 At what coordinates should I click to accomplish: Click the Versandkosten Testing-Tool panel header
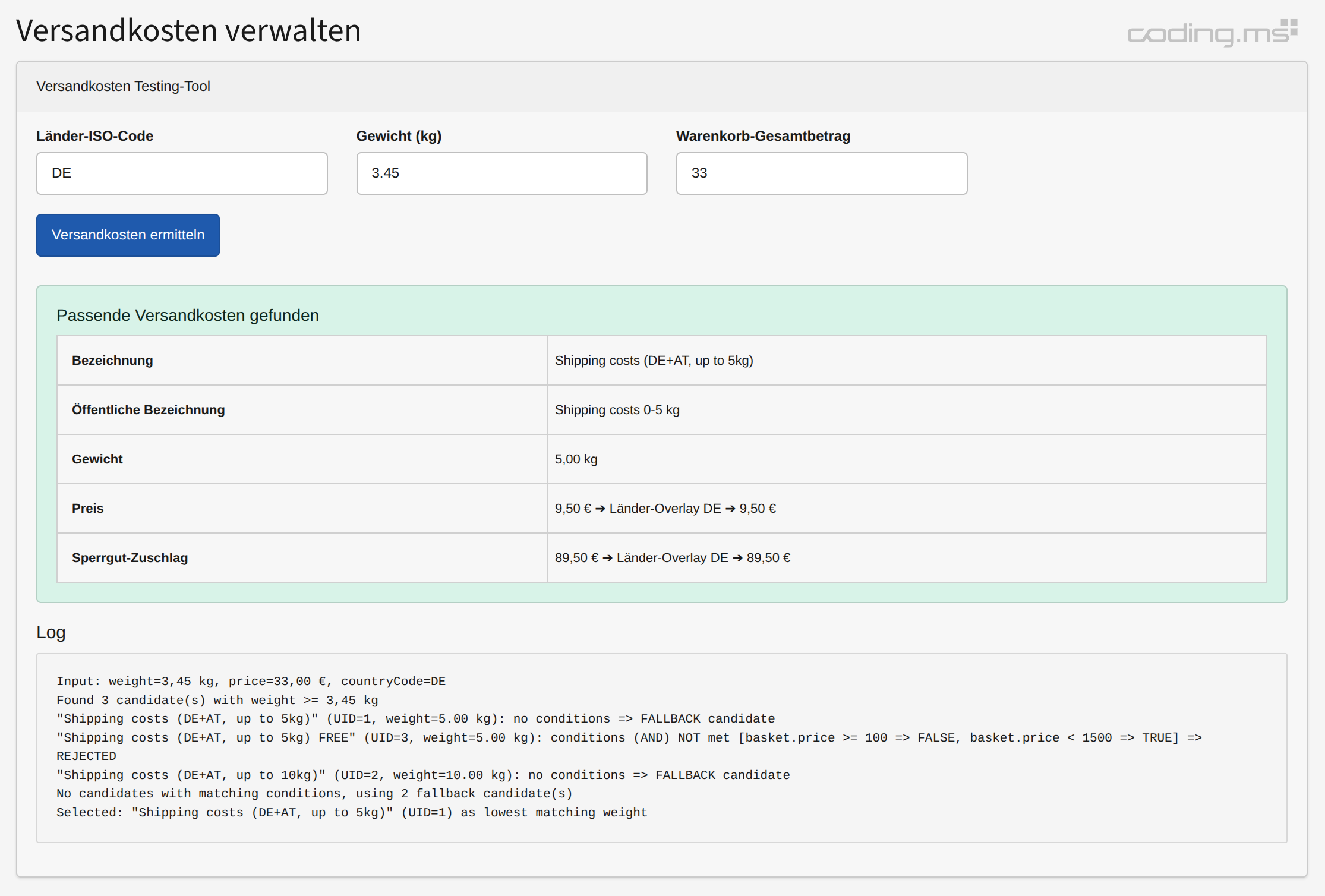click(x=122, y=86)
